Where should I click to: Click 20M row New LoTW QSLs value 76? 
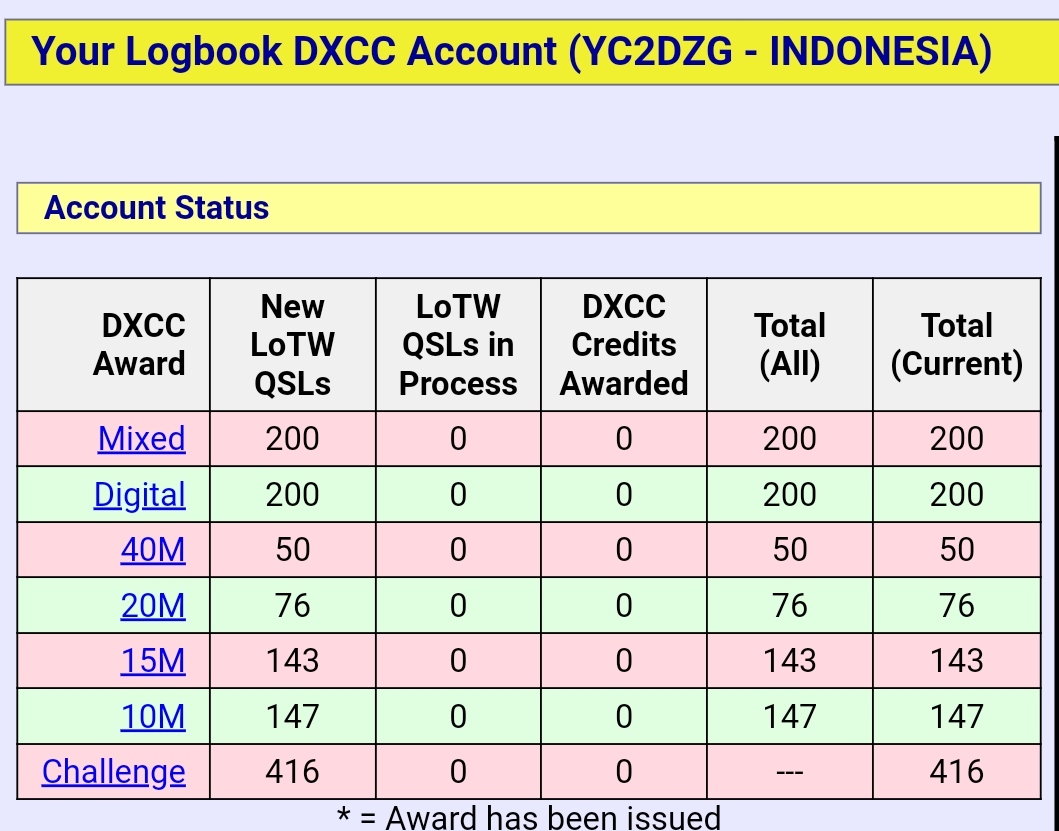click(x=292, y=605)
